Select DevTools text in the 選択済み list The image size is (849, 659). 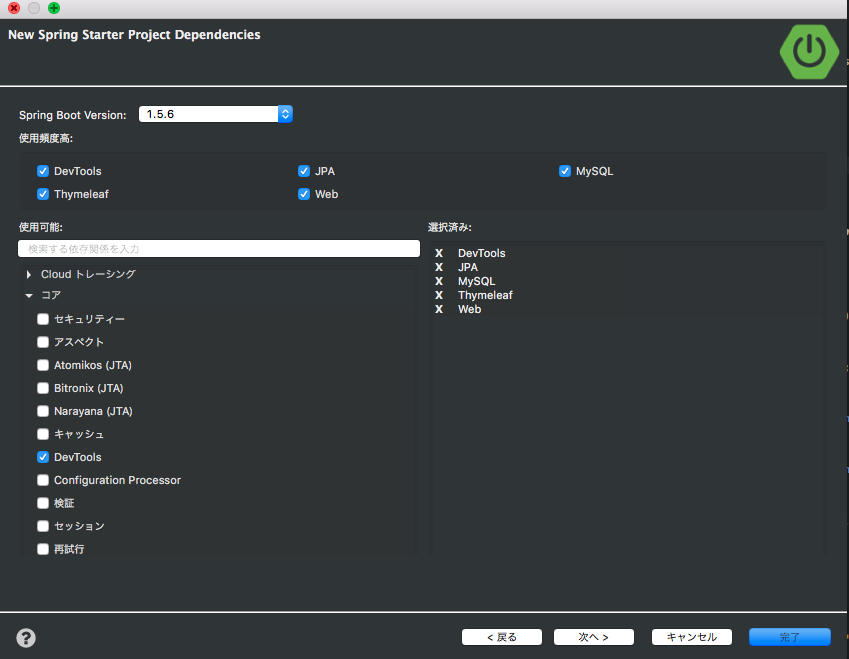click(x=481, y=253)
